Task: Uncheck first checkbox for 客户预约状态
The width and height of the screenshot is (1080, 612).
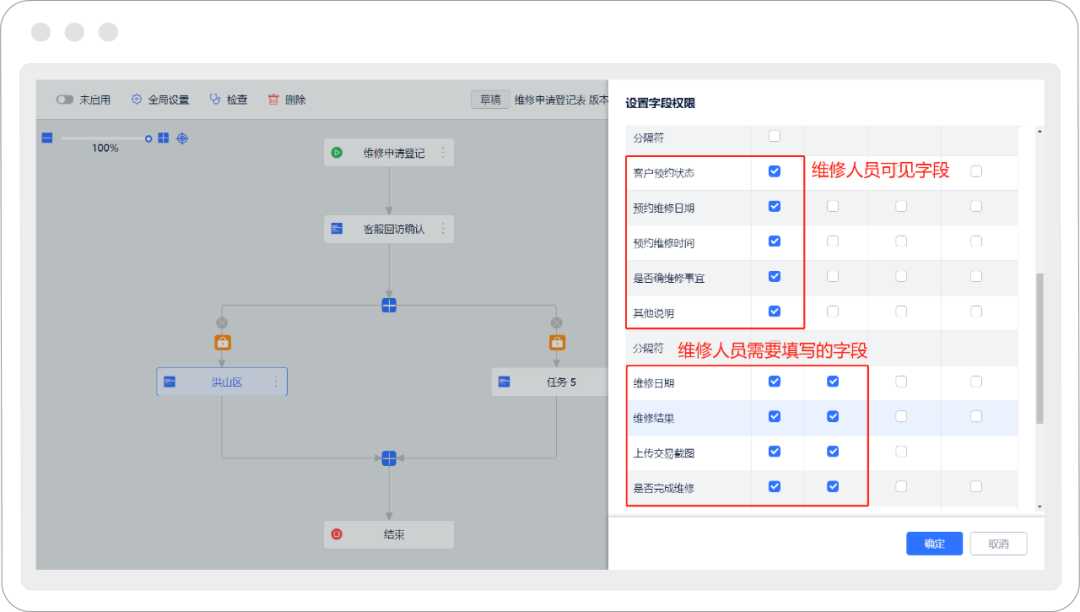Action: click(x=774, y=171)
